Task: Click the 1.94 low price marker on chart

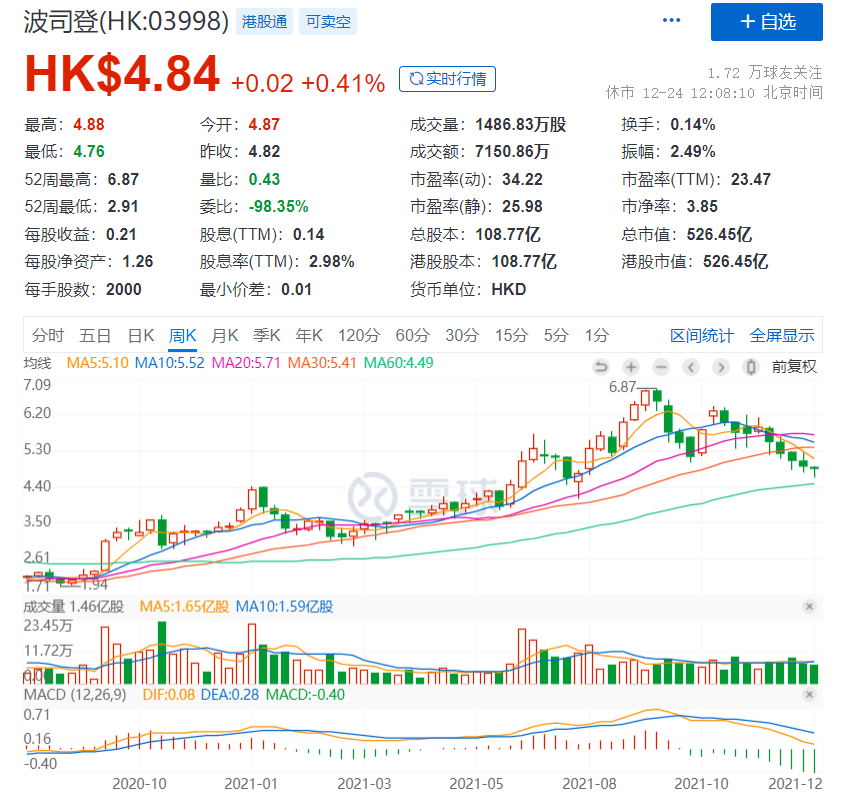Action: tap(95, 584)
